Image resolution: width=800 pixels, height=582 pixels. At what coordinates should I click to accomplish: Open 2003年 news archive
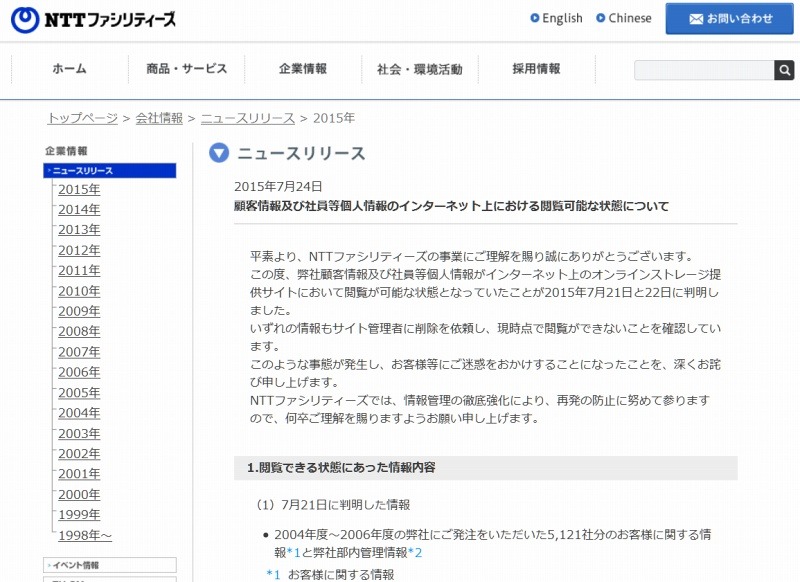coord(79,434)
